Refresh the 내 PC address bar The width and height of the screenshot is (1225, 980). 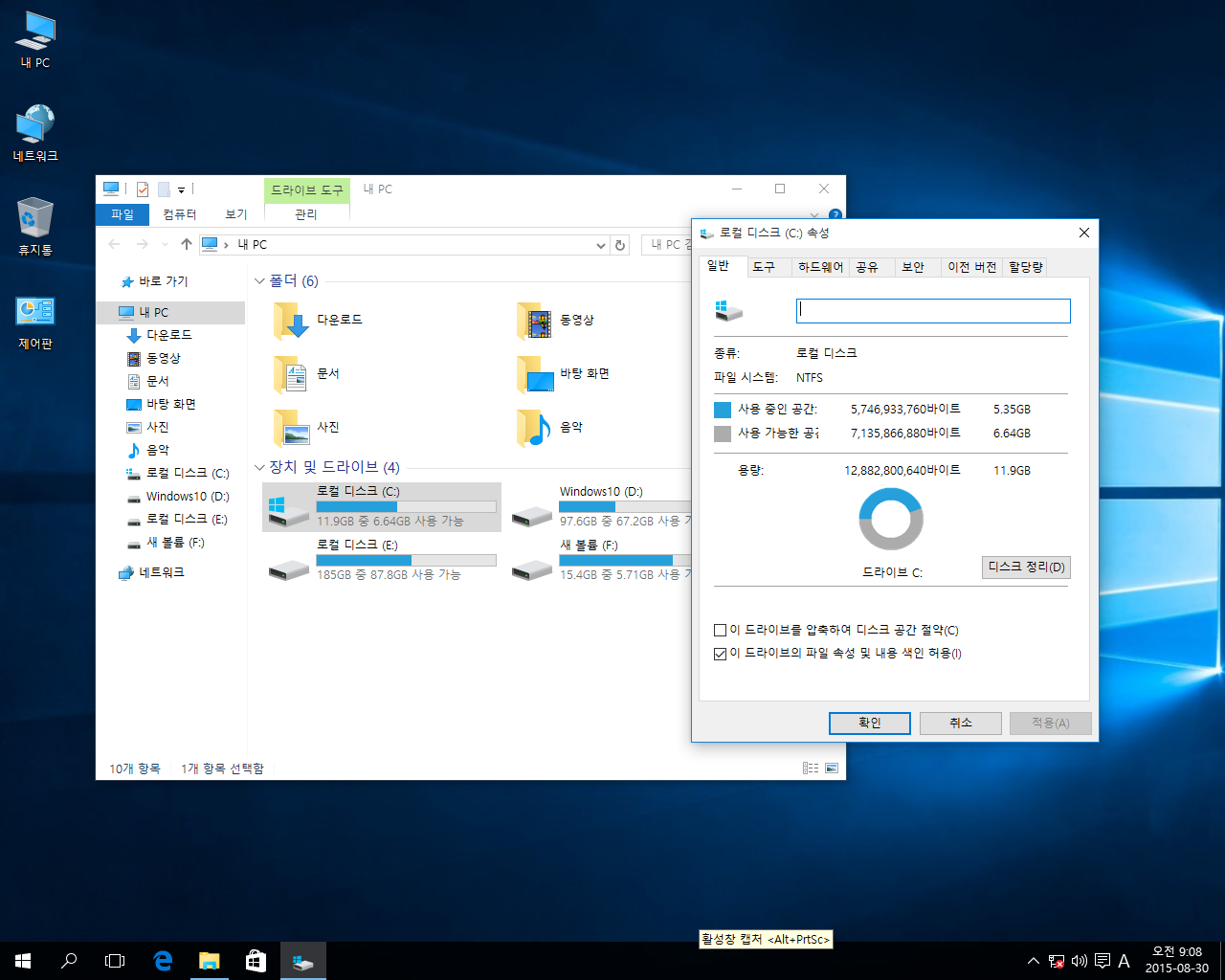point(620,245)
